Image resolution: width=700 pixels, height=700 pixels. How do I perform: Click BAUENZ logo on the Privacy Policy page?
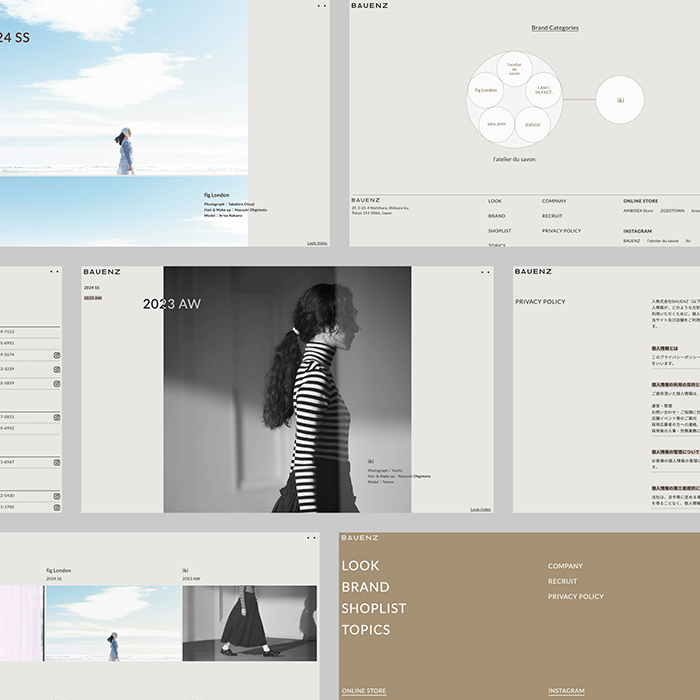click(533, 271)
